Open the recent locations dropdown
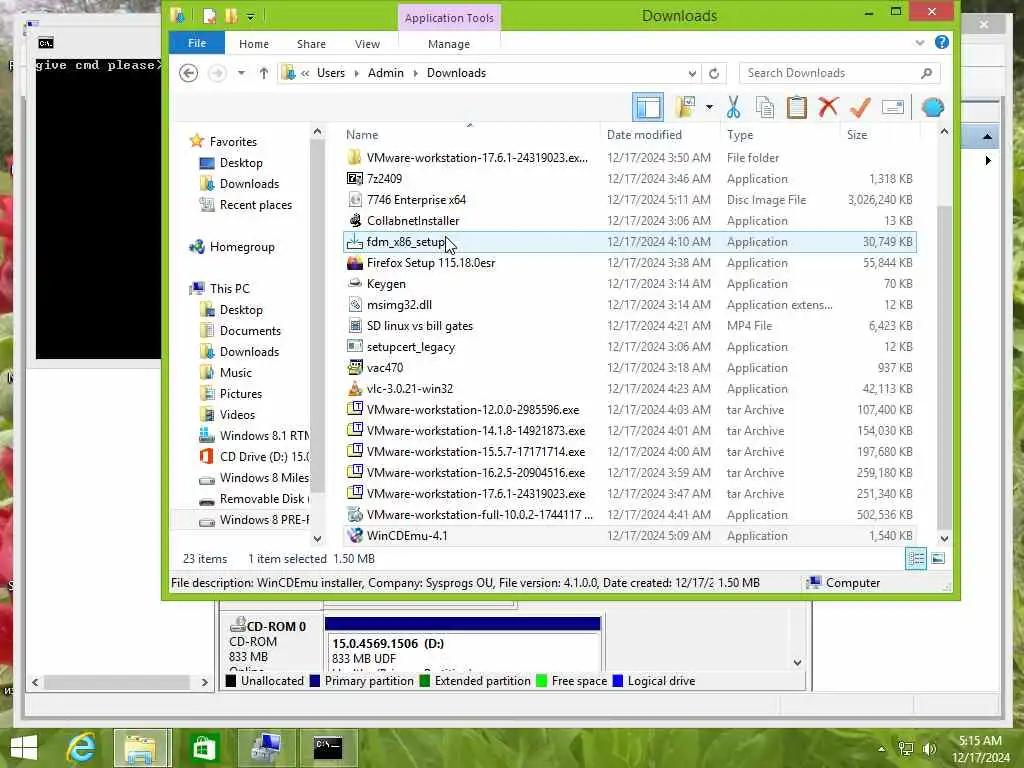This screenshot has width=1024, height=768. pos(242,73)
